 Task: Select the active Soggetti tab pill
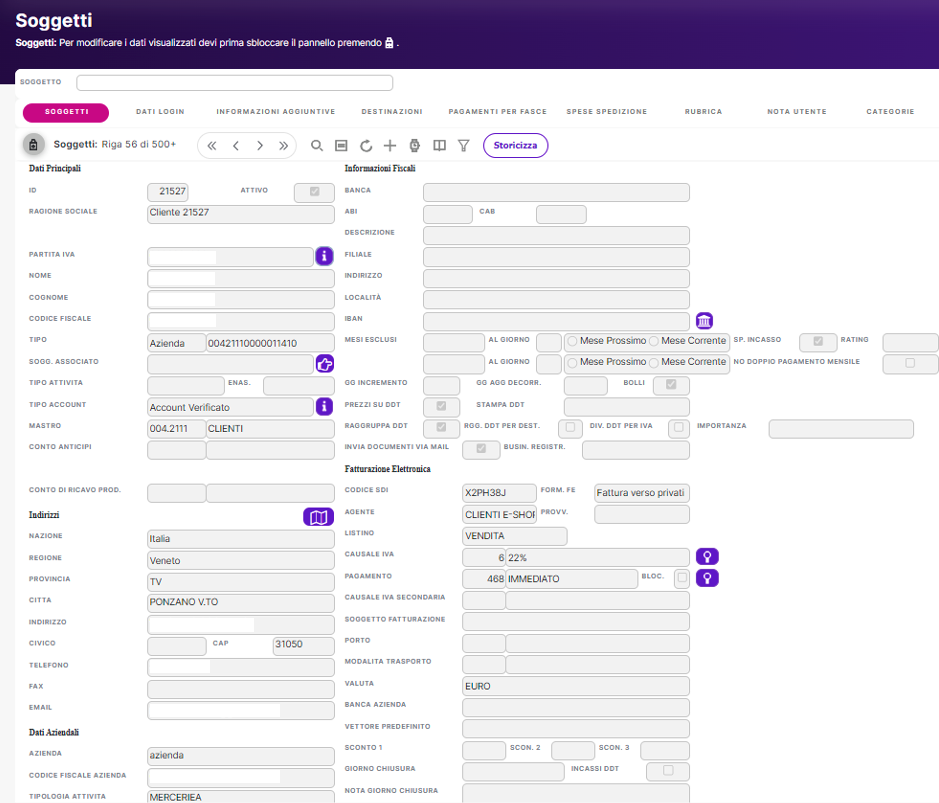pos(66,112)
